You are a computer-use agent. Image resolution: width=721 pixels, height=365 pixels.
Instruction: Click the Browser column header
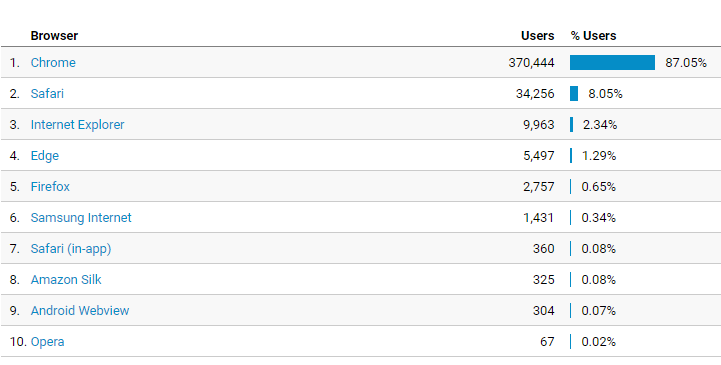54,36
